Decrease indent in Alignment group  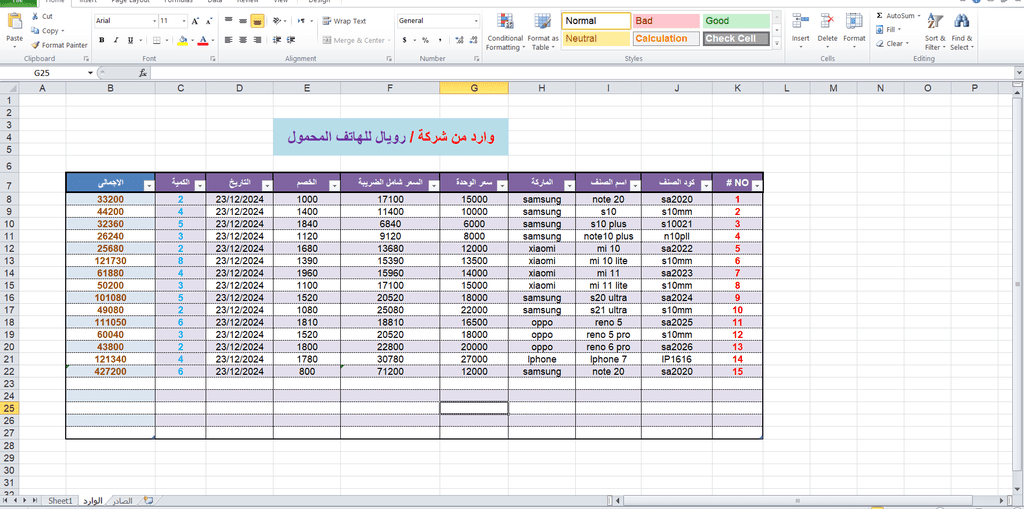coord(276,40)
